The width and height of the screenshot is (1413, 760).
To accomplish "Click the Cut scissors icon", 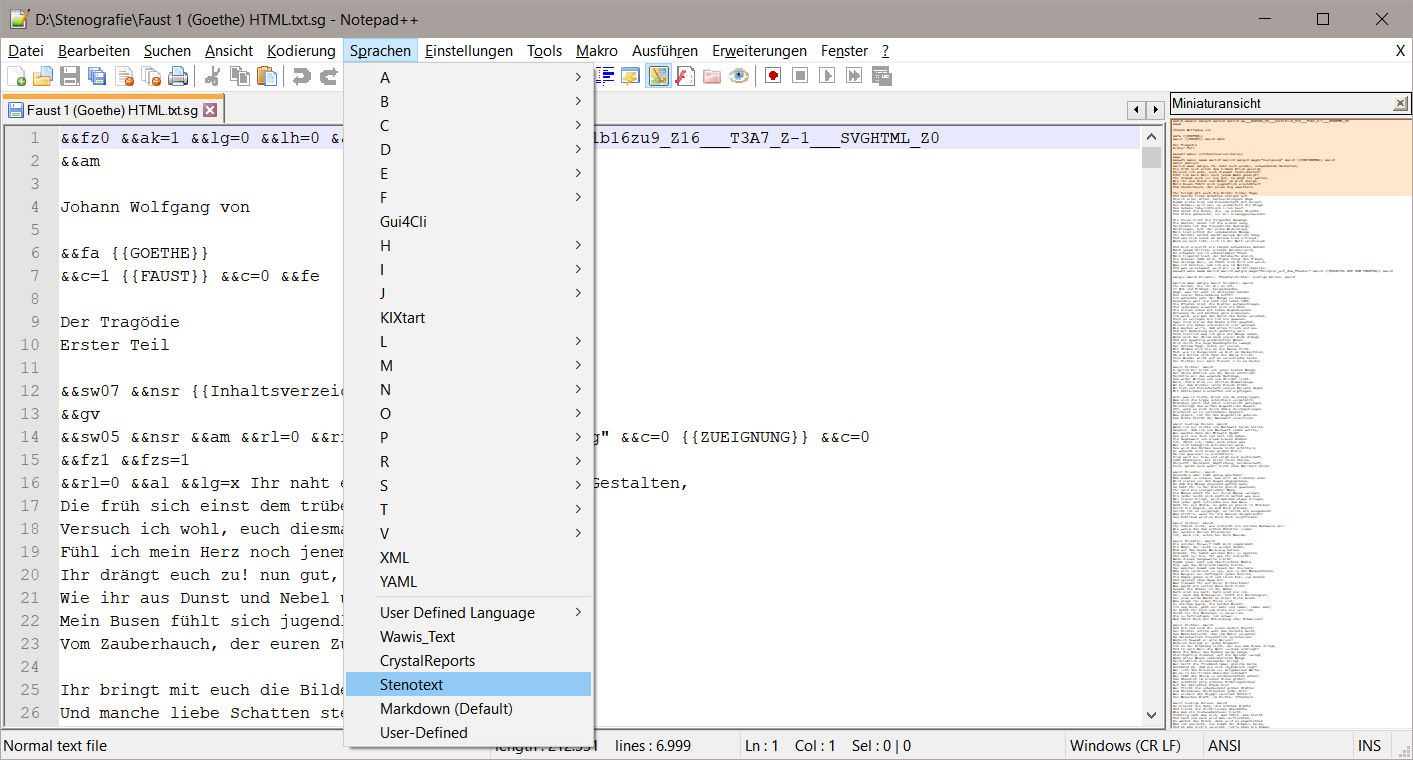I will coord(212,76).
